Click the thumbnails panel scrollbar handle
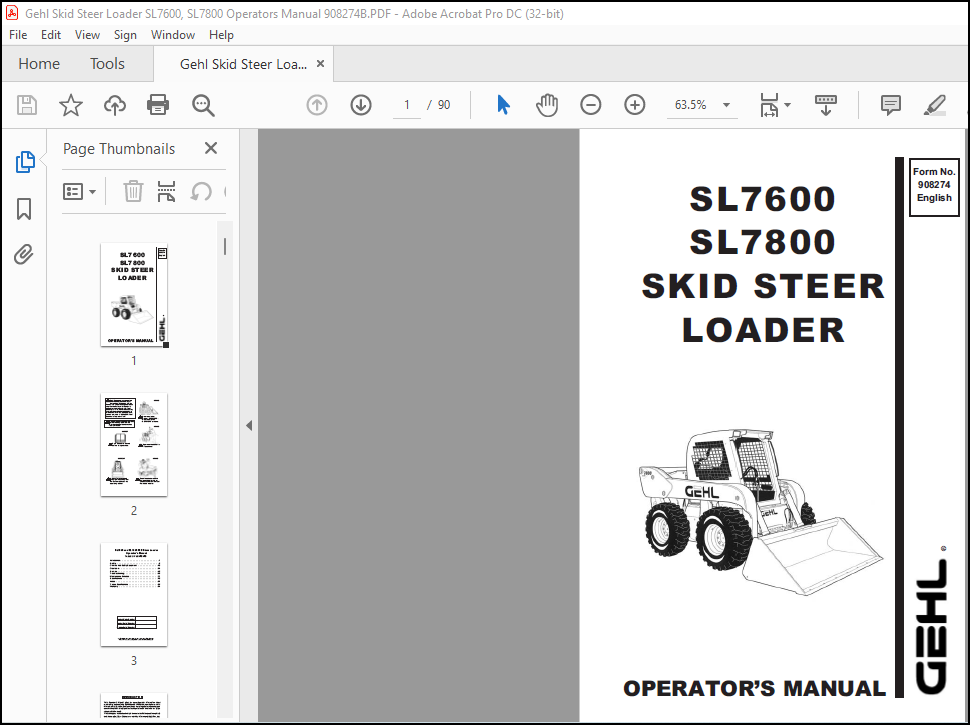Viewport: 970px width, 725px height. (x=225, y=247)
